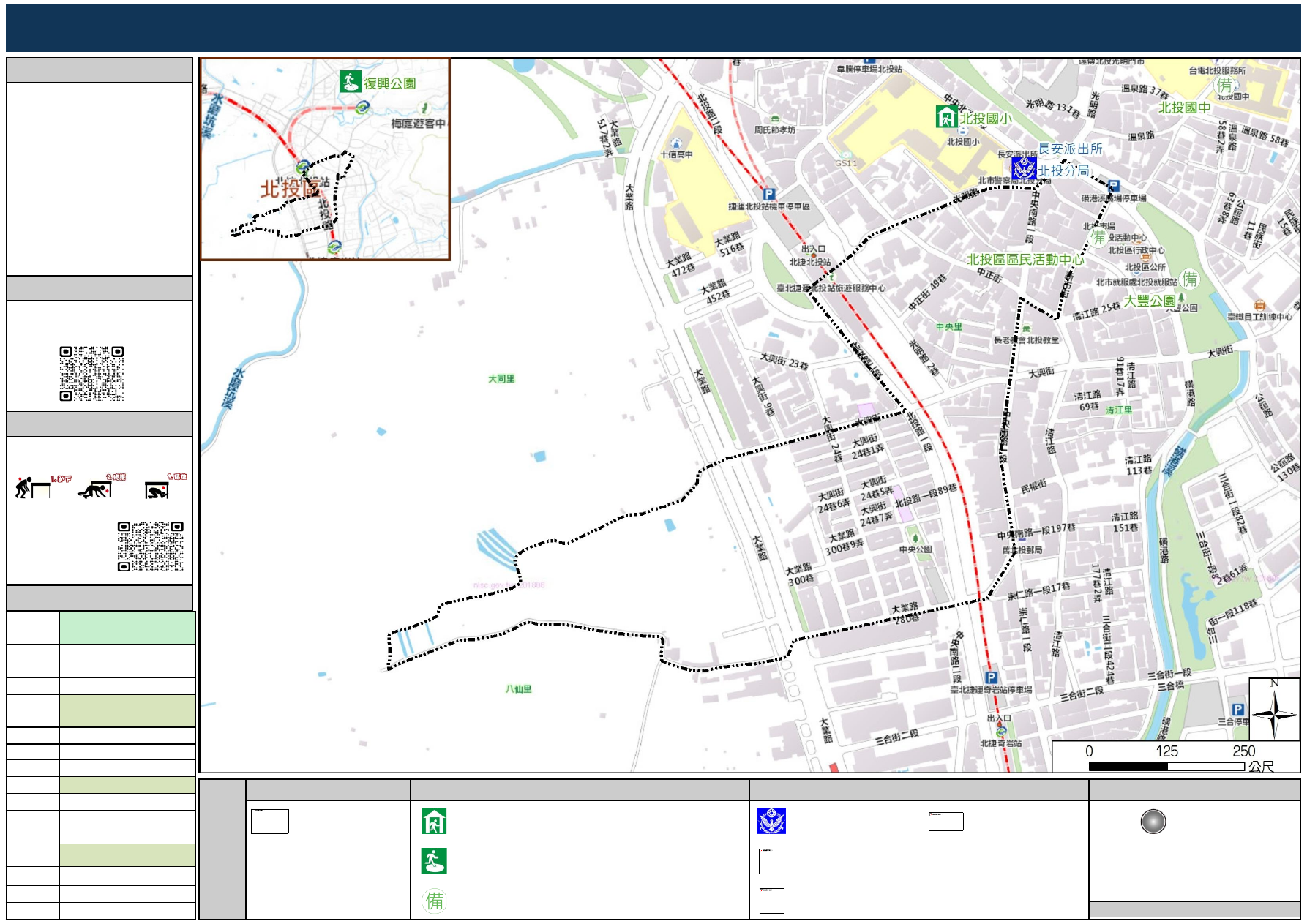Click the monument icon above 周氏節孝坊
This screenshot has width=1307, height=924.
(x=774, y=119)
